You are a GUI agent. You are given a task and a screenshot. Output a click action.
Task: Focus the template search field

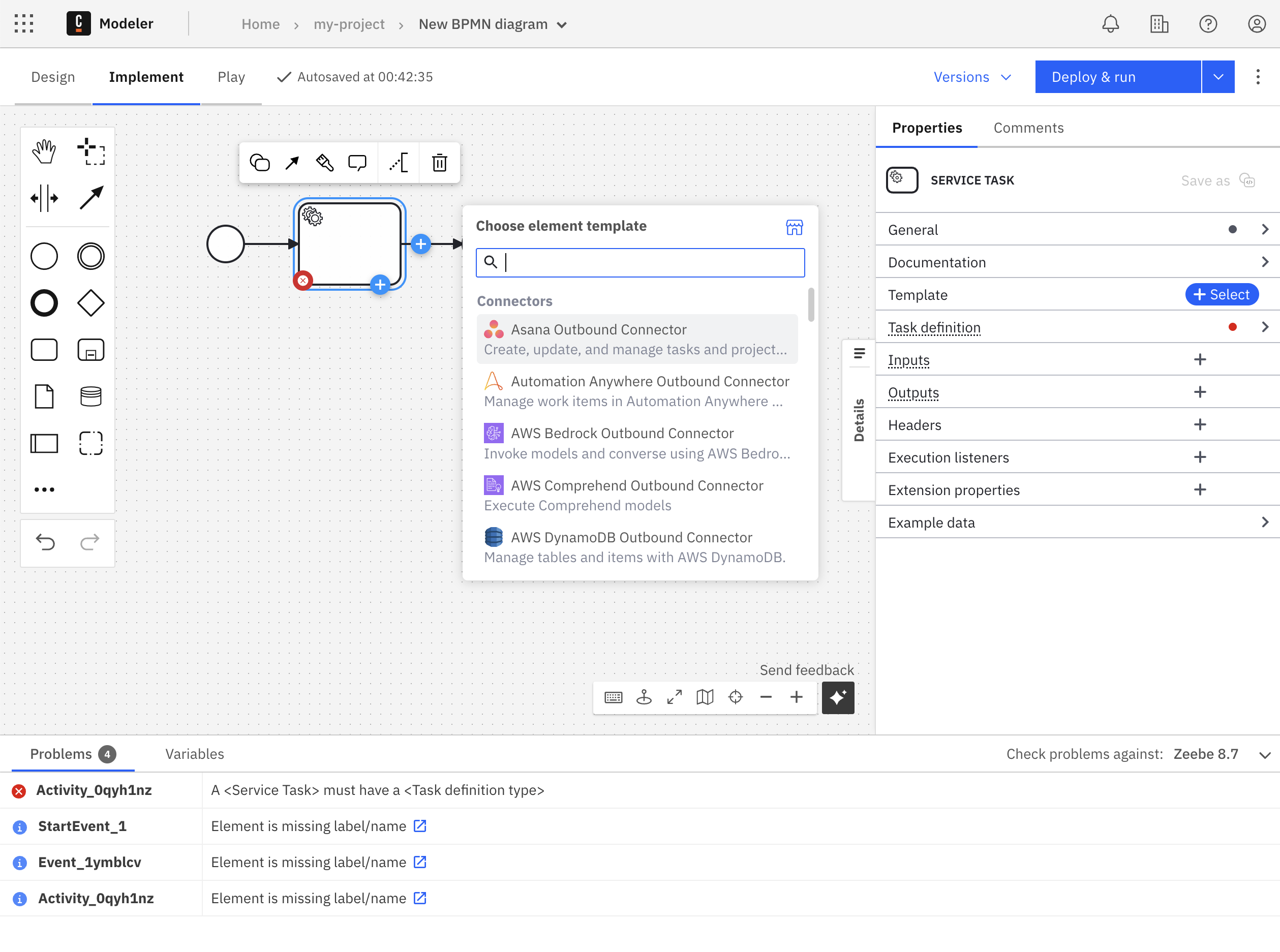tap(639, 262)
